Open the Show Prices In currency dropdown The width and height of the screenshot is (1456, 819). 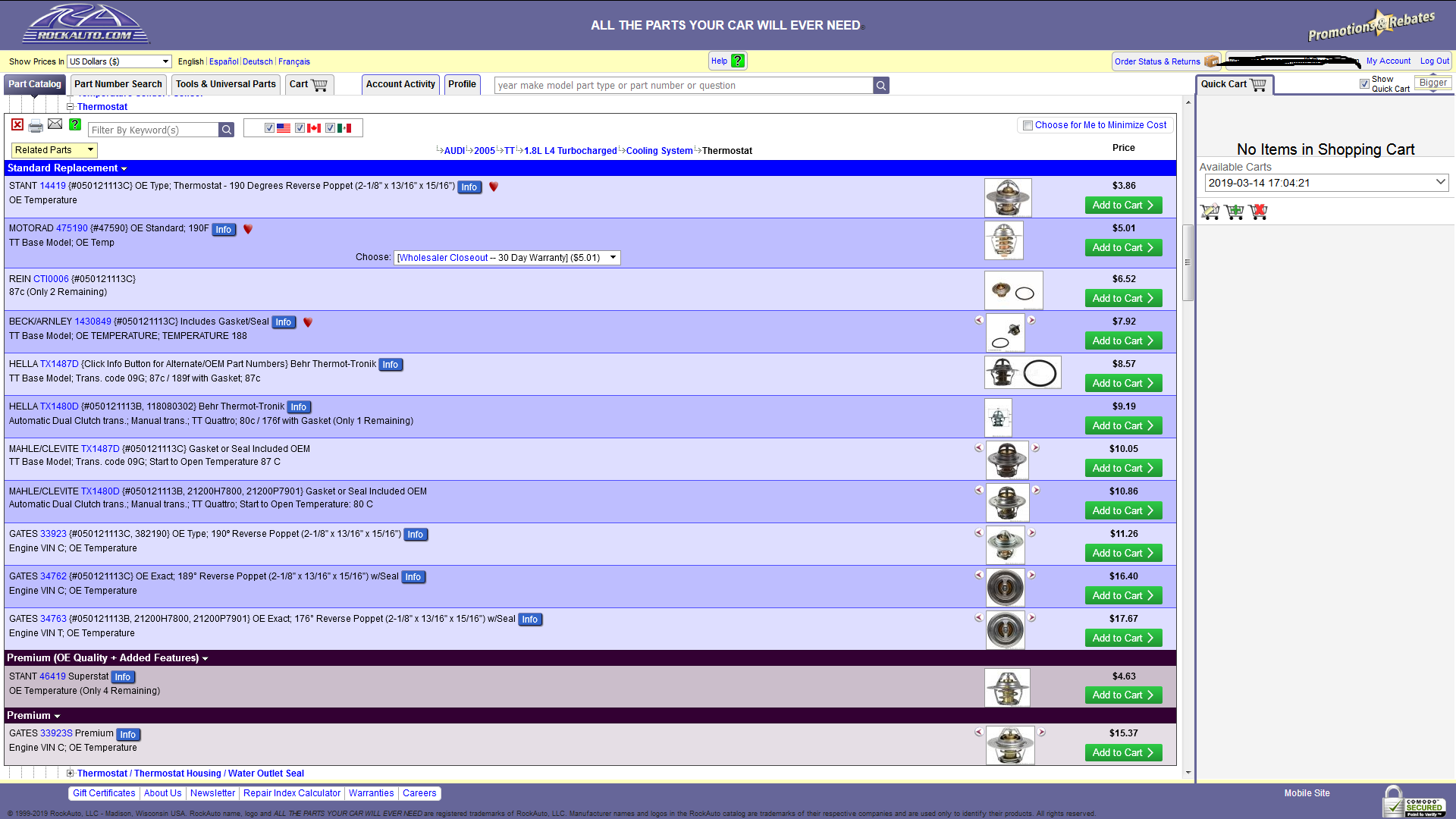[120, 61]
